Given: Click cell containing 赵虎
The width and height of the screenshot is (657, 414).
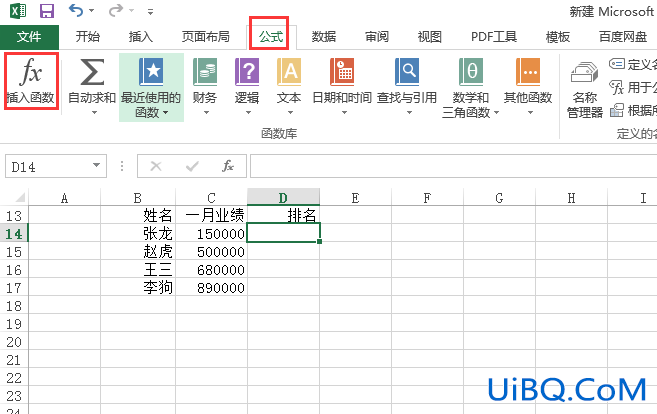Looking at the screenshot, I should pos(138,251).
